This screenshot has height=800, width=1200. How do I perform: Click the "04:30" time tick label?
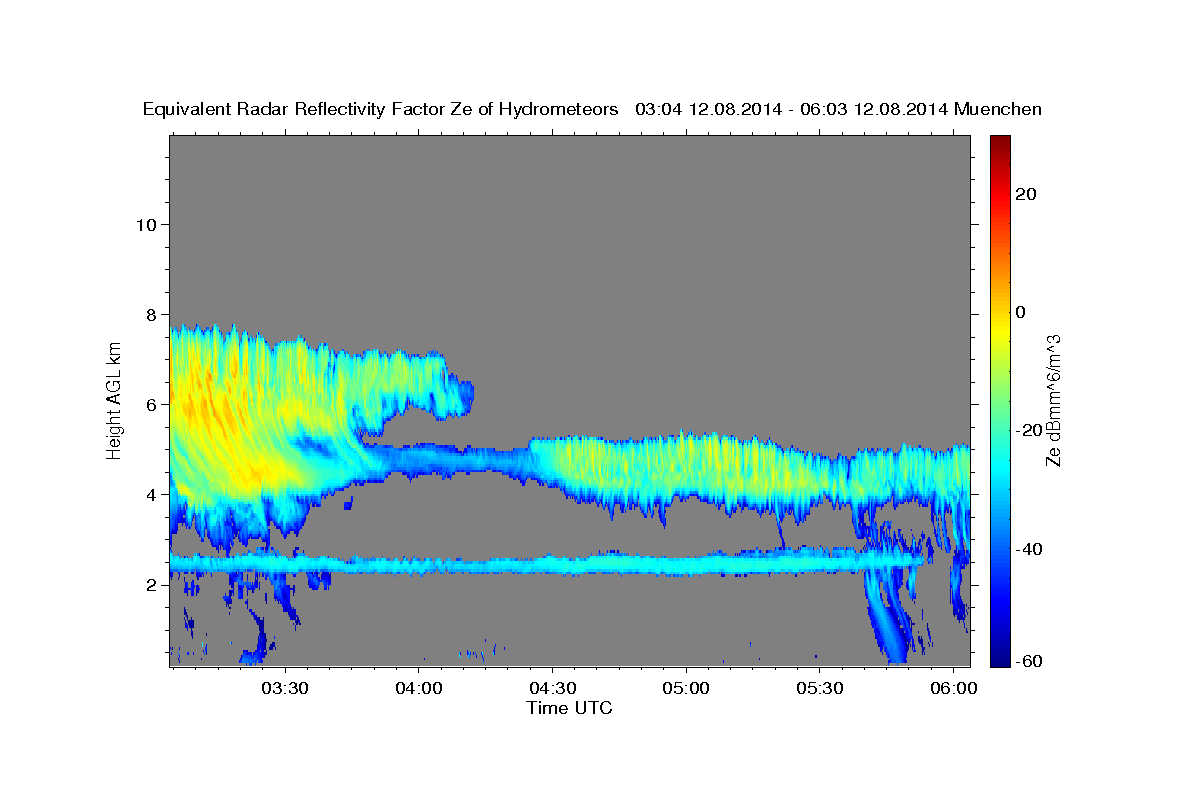coord(552,688)
